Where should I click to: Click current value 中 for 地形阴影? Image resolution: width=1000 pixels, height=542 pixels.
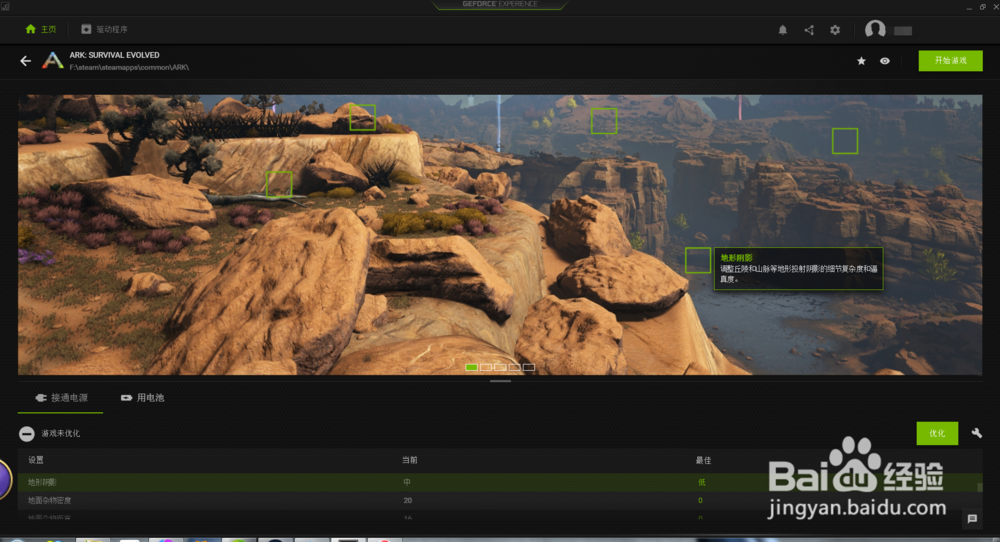coord(407,482)
